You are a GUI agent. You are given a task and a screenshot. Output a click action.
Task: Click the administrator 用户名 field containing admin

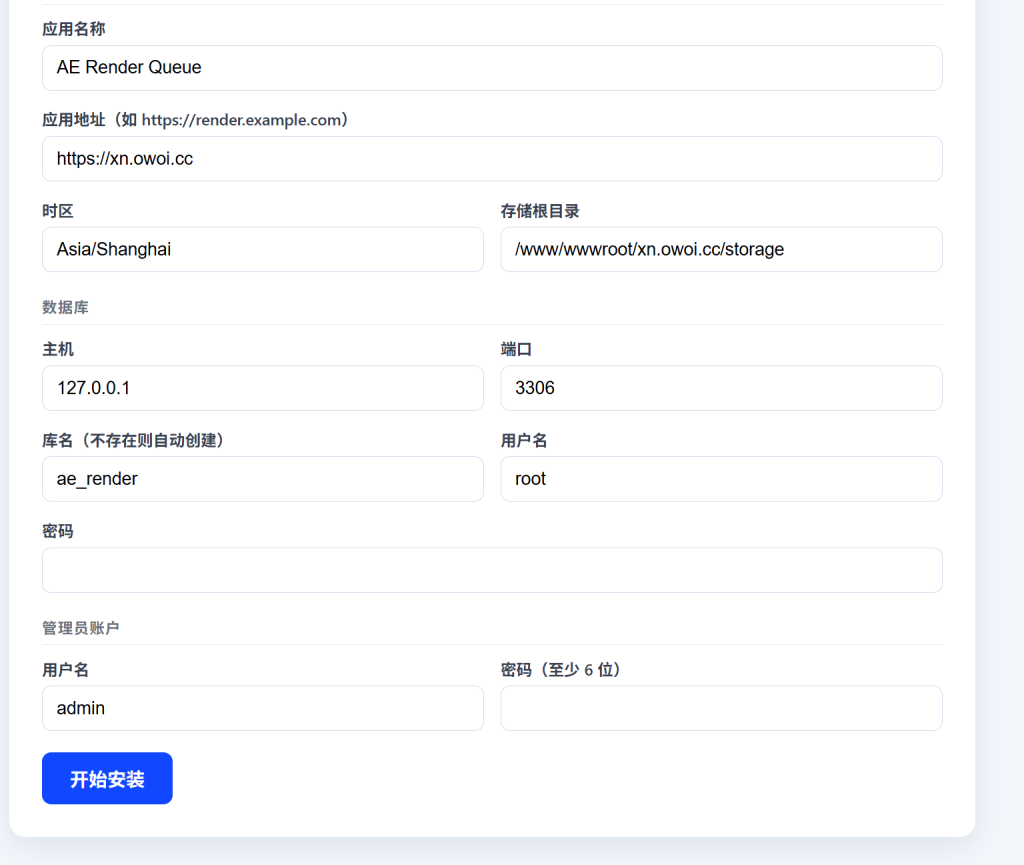coord(262,708)
